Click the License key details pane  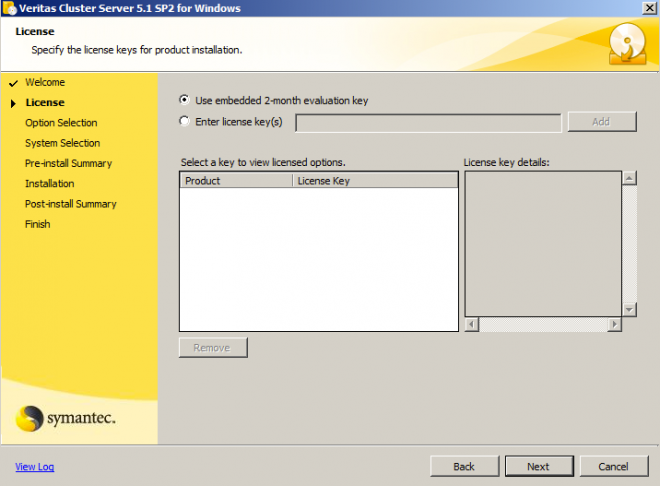[543, 244]
